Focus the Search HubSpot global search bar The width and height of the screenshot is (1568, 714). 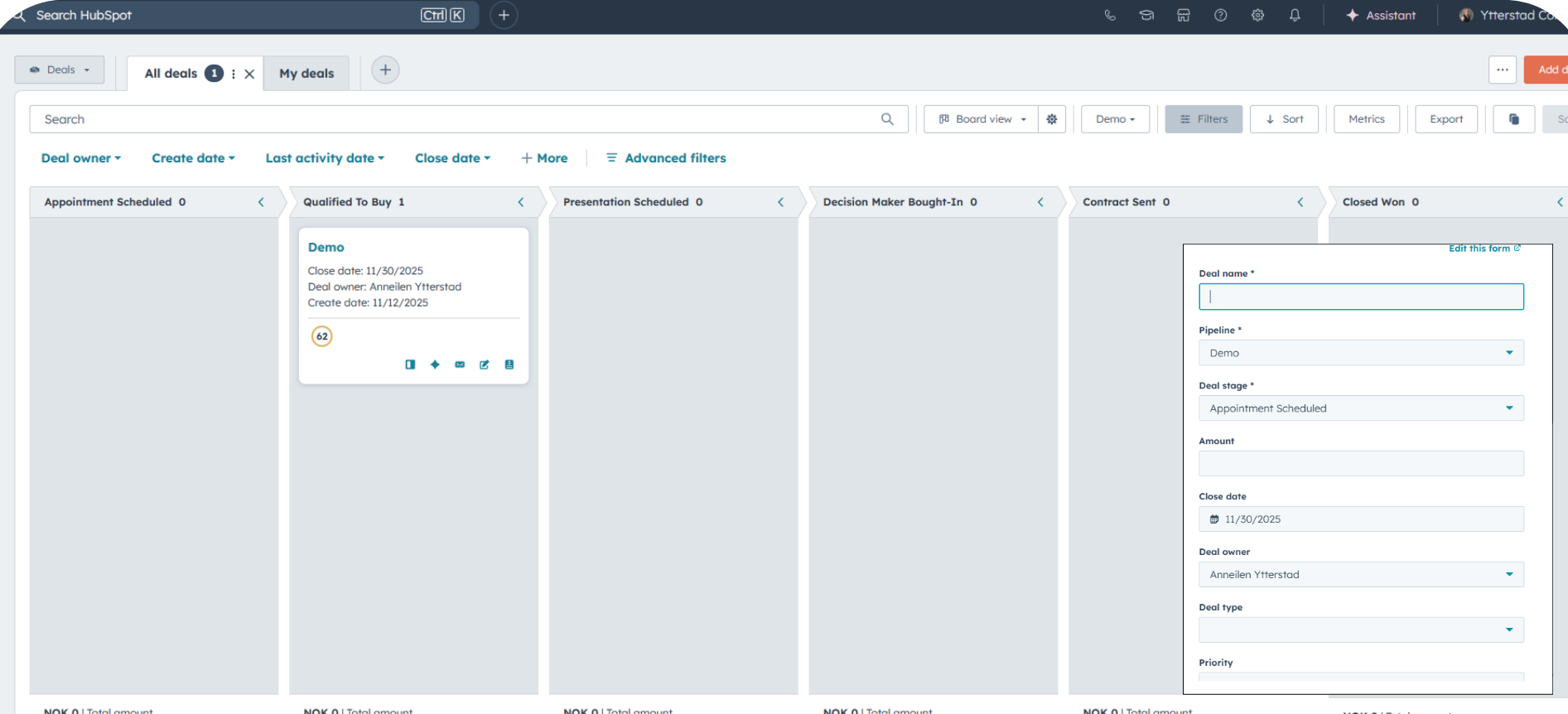coord(240,15)
